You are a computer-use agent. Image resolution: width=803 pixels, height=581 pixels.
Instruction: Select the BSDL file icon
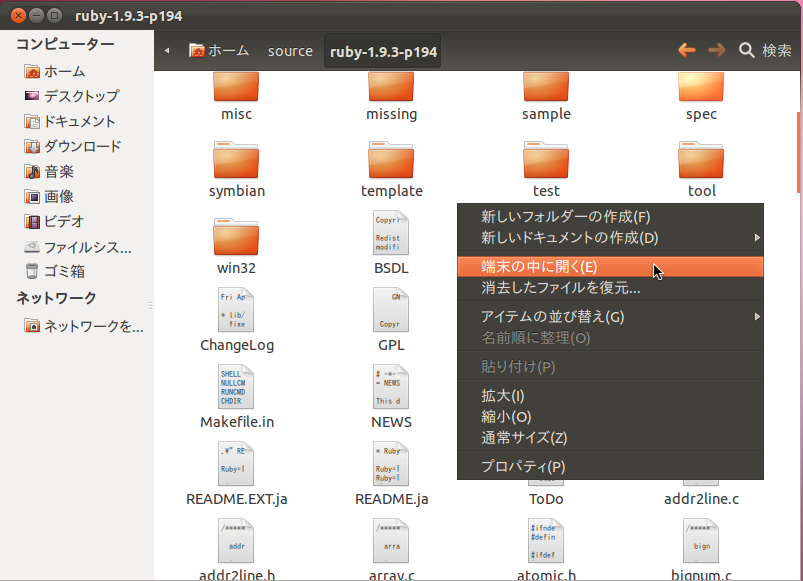click(x=391, y=233)
